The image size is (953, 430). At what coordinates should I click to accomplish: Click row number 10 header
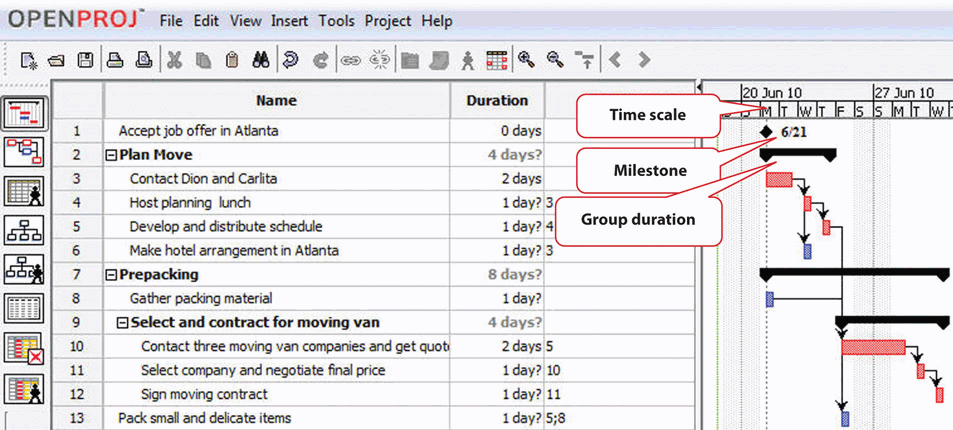pos(77,347)
